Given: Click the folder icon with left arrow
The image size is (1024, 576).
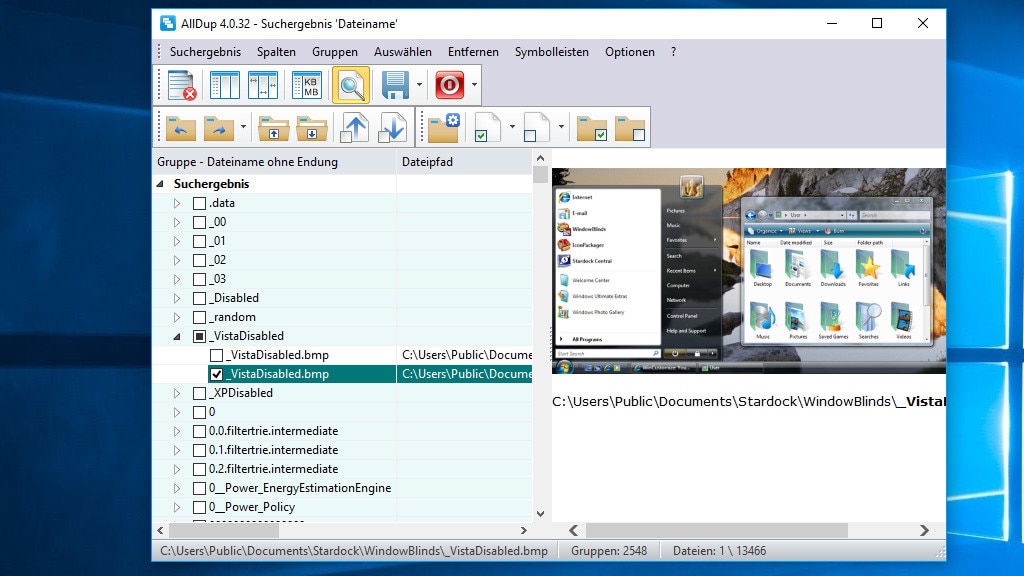Looking at the screenshot, I should (x=181, y=127).
